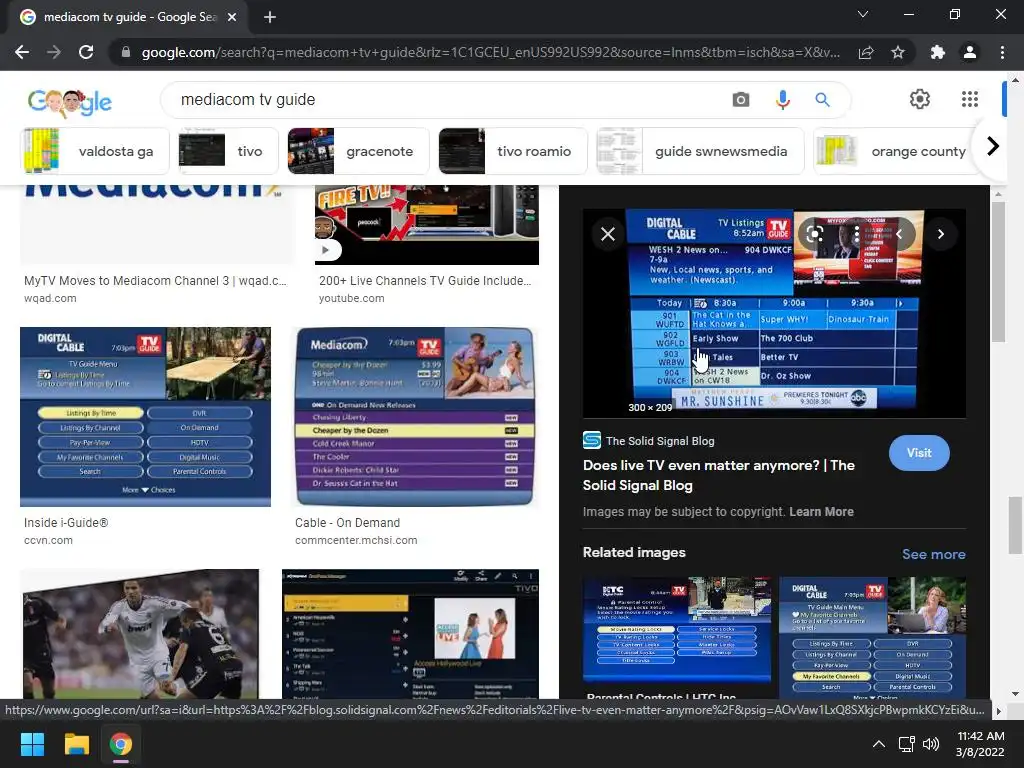Share this page from the address bar
Screen dimensions: 1024x768
(866, 52)
